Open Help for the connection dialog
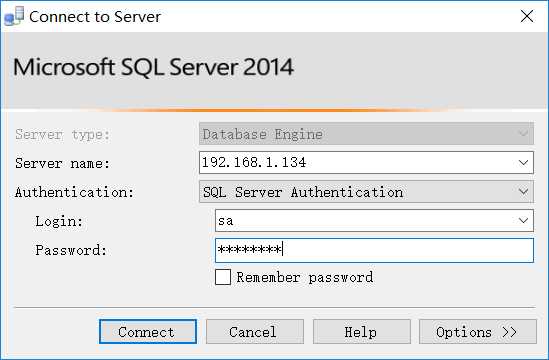Image resolution: width=549 pixels, height=360 pixels. [x=362, y=331]
